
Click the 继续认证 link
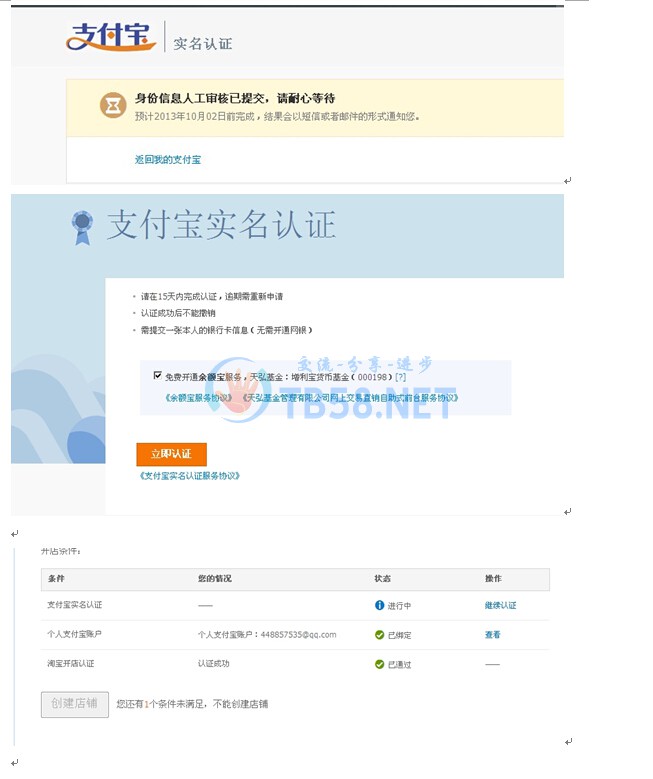(500, 605)
